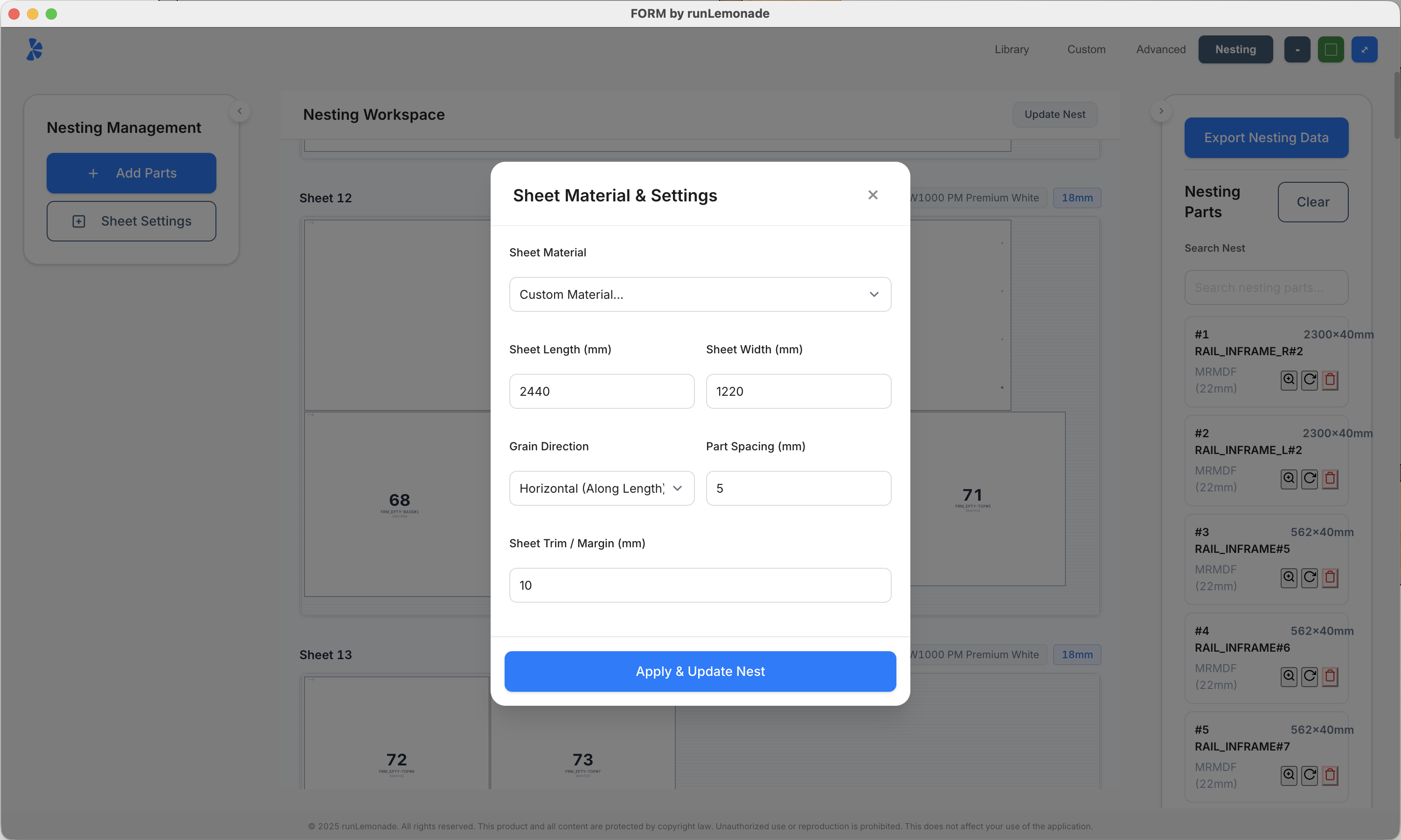Select the Advanced tab
1401x840 pixels.
(x=1160, y=49)
